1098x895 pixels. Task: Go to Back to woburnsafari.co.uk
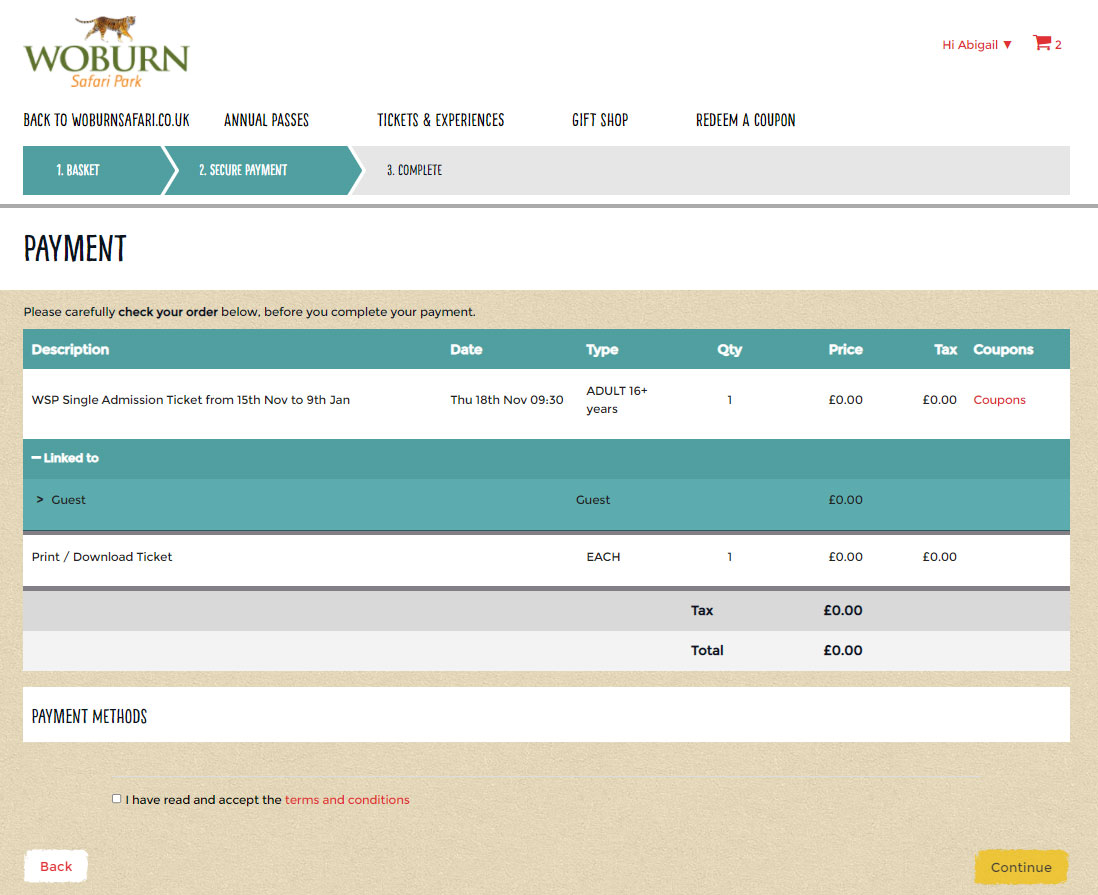[x=106, y=120]
